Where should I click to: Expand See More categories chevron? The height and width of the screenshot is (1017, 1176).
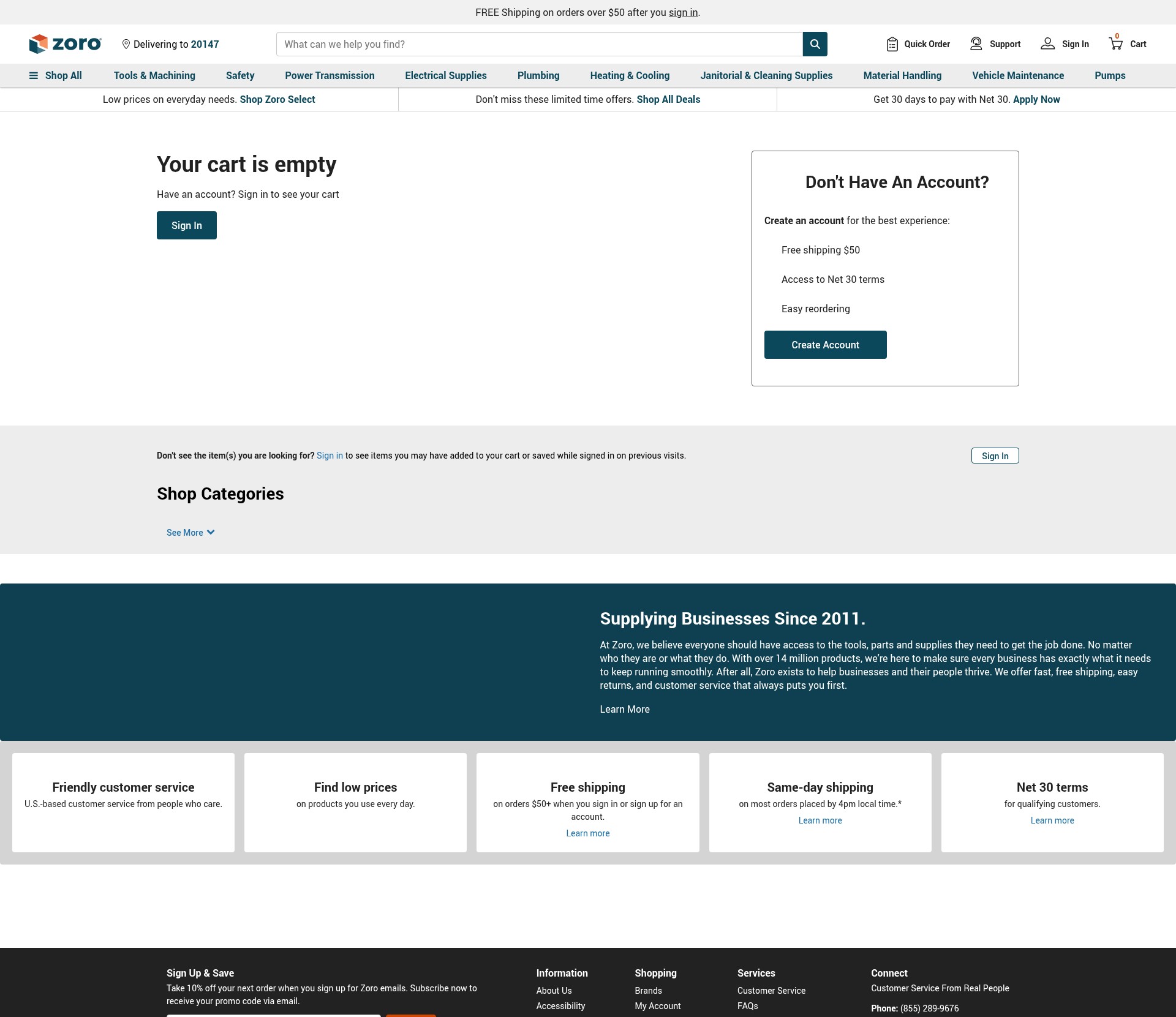pyautogui.click(x=210, y=533)
